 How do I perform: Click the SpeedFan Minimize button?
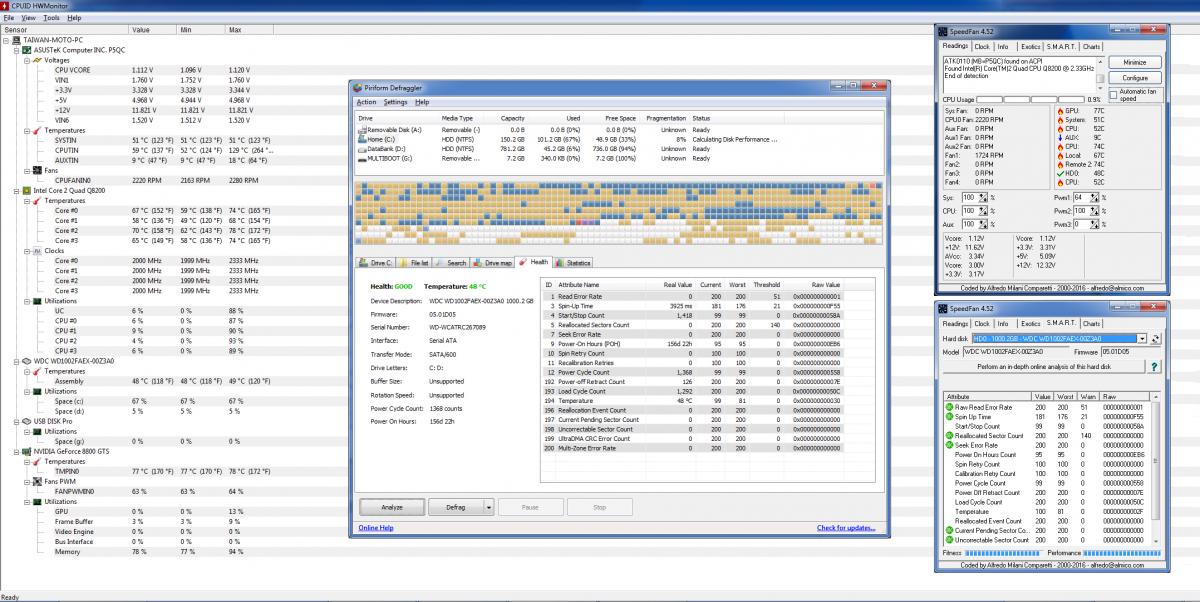point(1135,62)
